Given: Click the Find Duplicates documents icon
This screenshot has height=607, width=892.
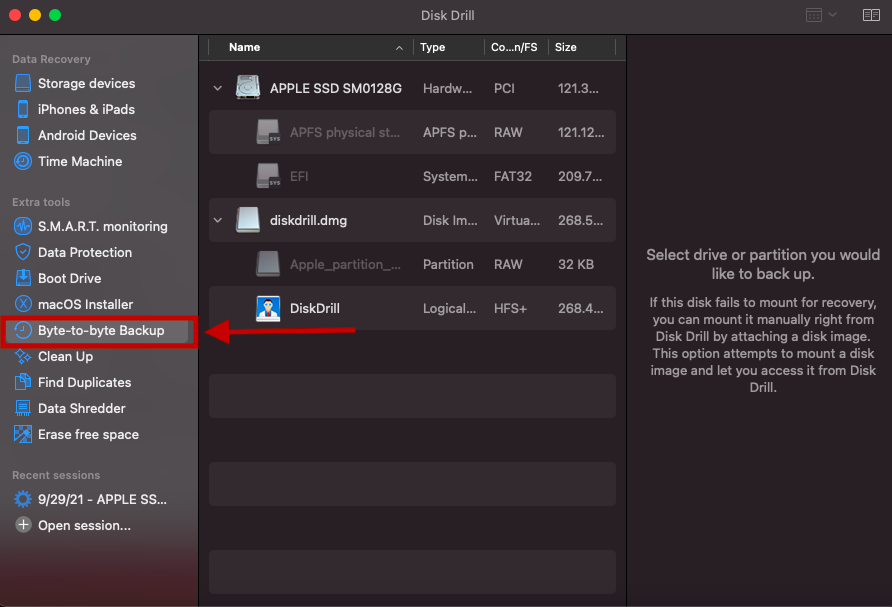Looking at the screenshot, I should (23, 382).
